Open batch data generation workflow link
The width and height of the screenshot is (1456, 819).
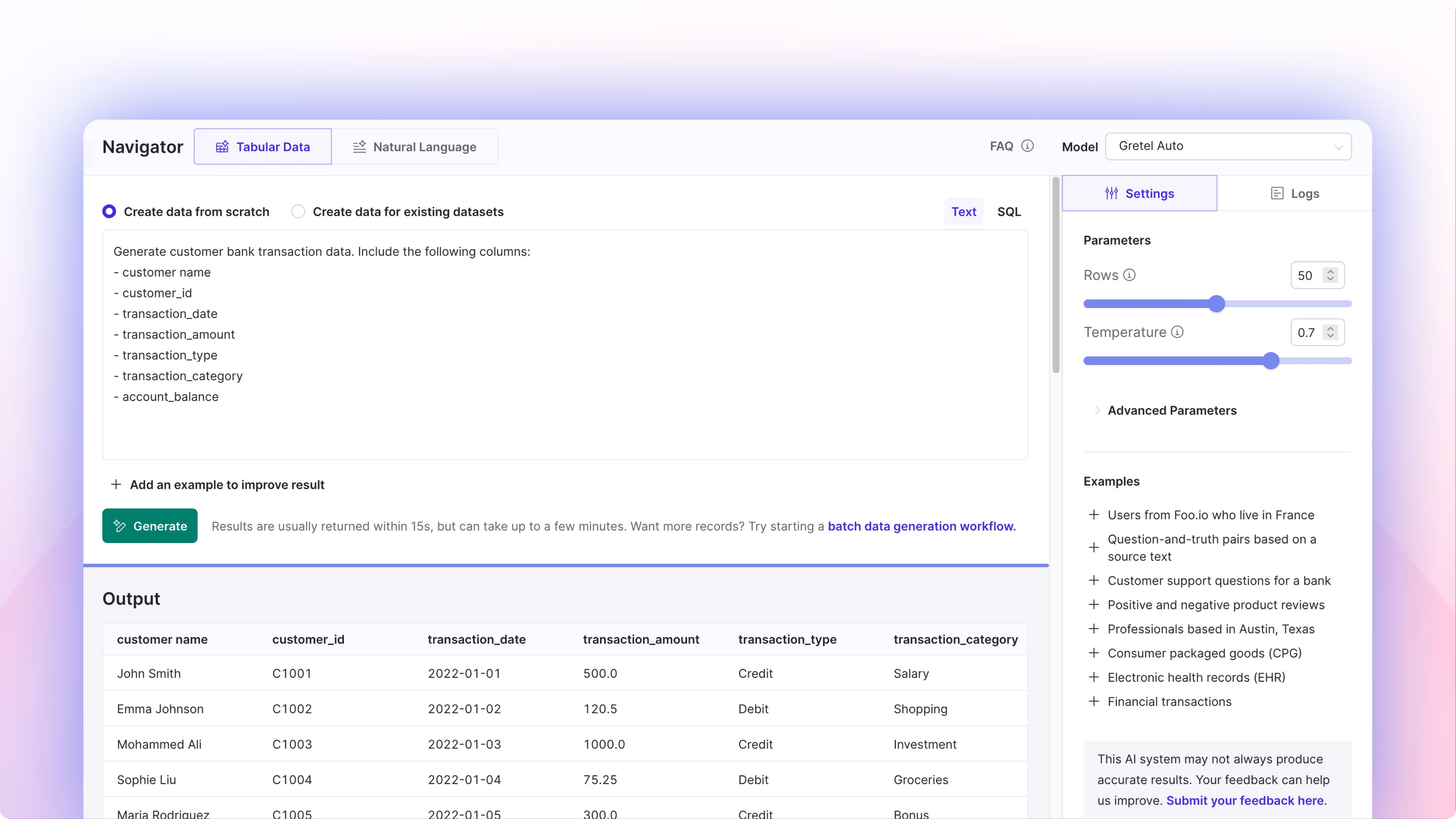(x=921, y=526)
